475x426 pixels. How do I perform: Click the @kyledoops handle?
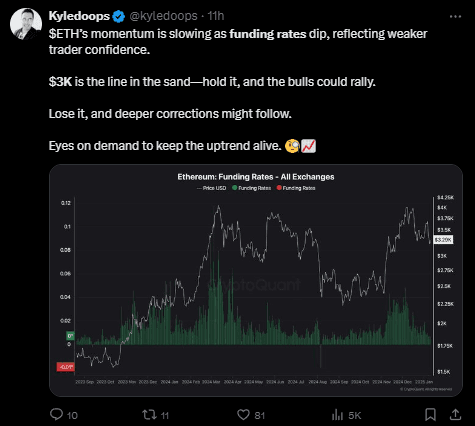pyautogui.click(x=163, y=16)
